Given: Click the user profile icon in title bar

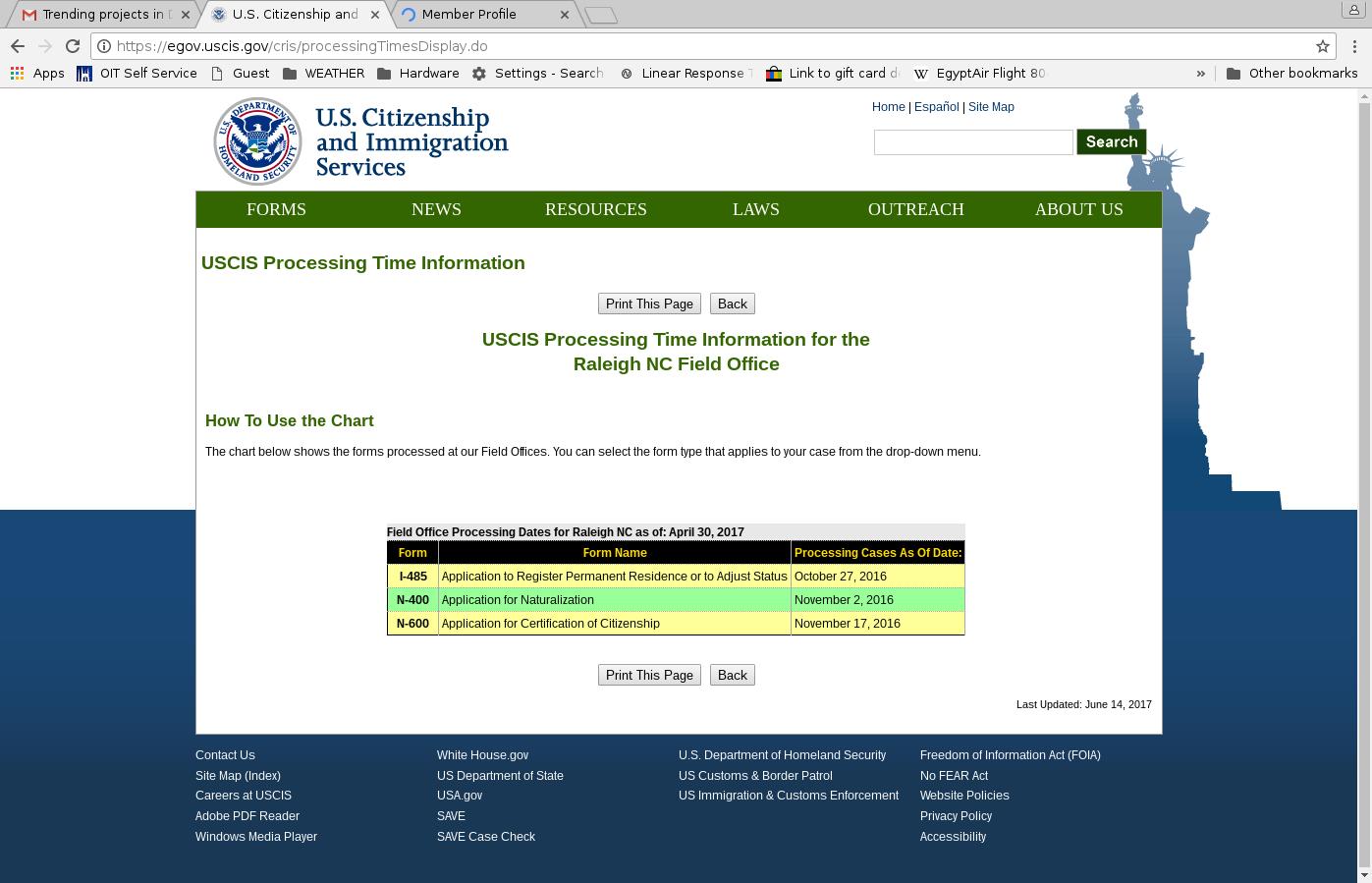Looking at the screenshot, I should [1354, 10].
